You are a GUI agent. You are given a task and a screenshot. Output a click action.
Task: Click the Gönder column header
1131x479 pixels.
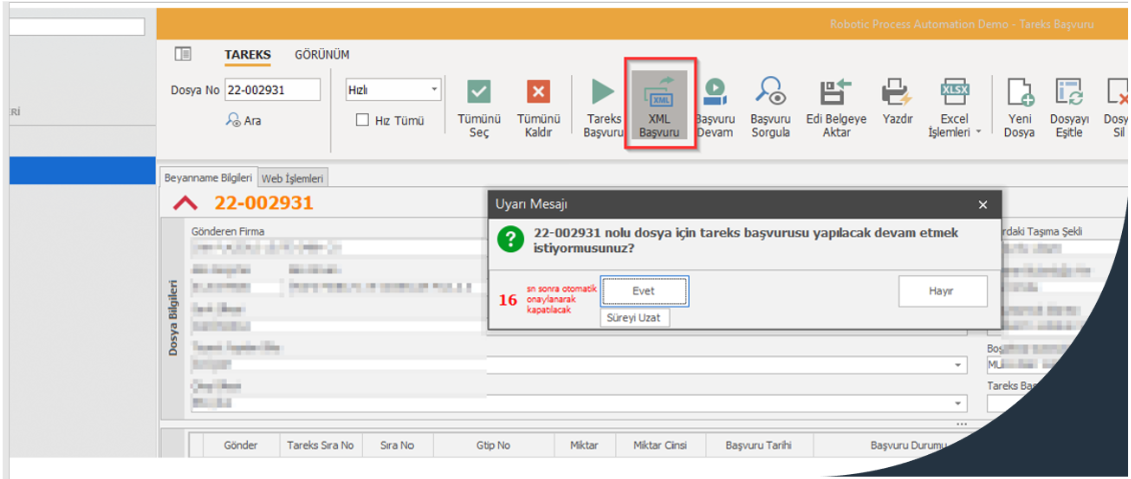(x=241, y=445)
